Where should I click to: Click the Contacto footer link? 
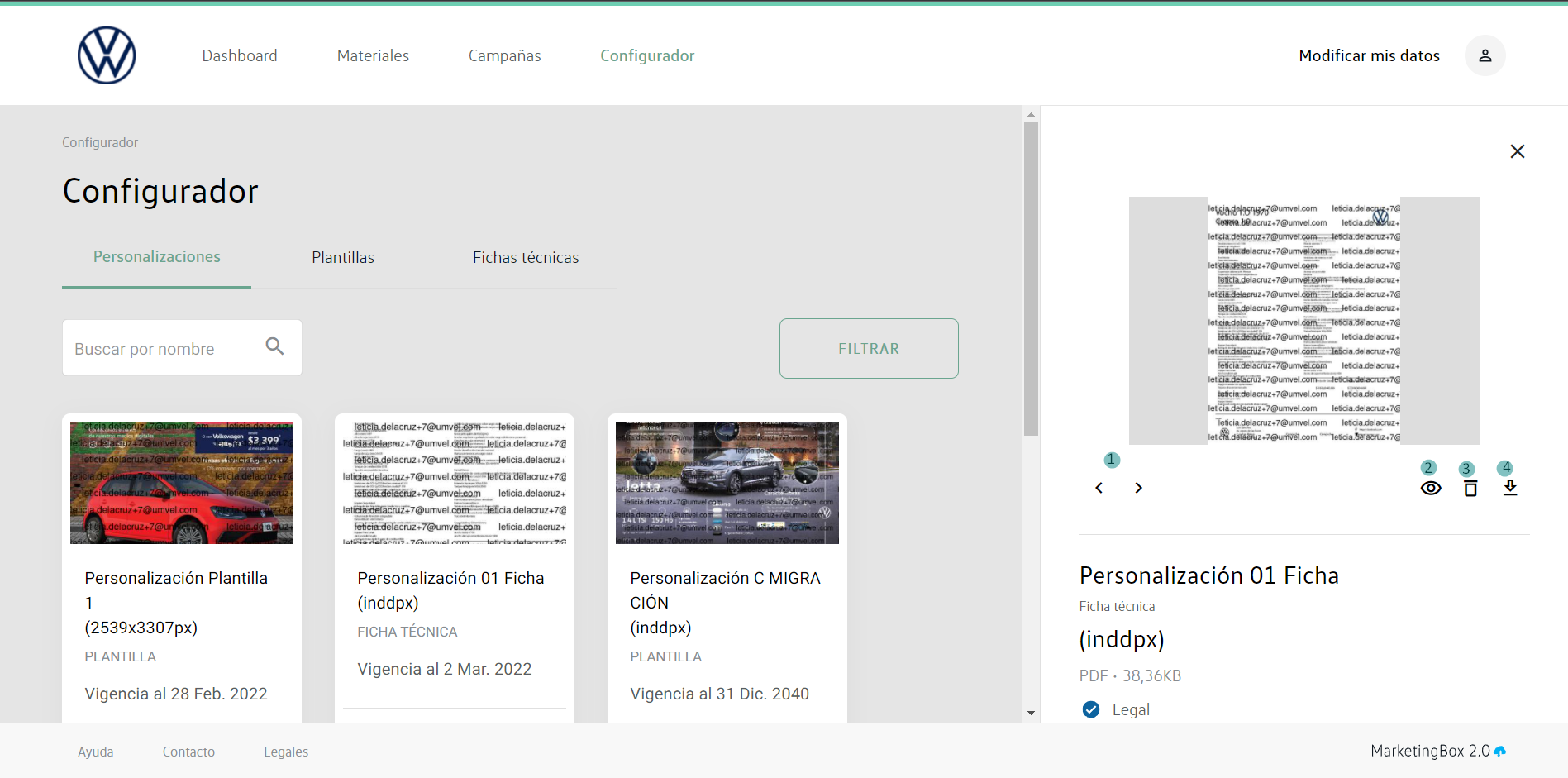[188, 752]
